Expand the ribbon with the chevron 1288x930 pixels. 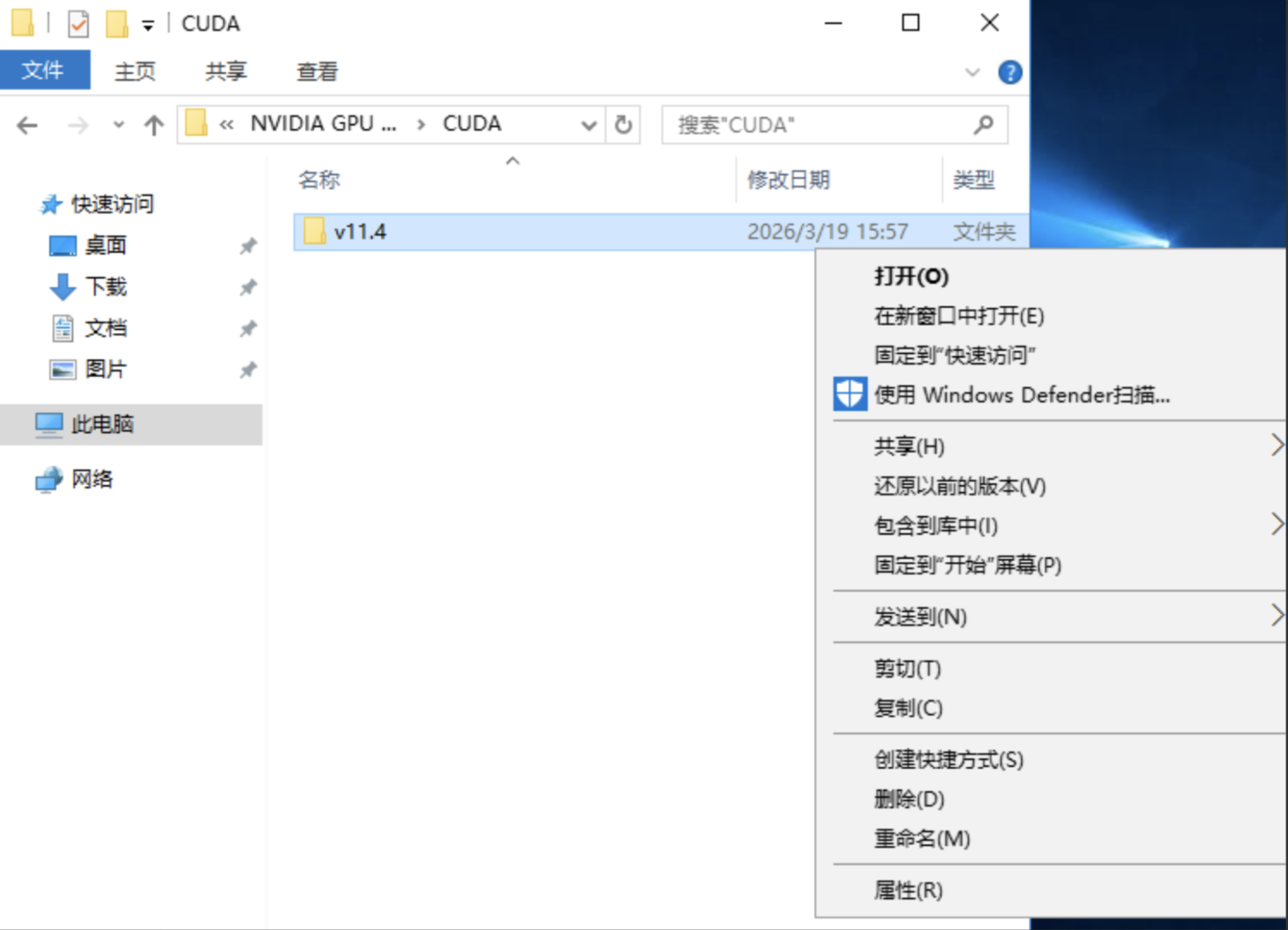click(x=972, y=72)
